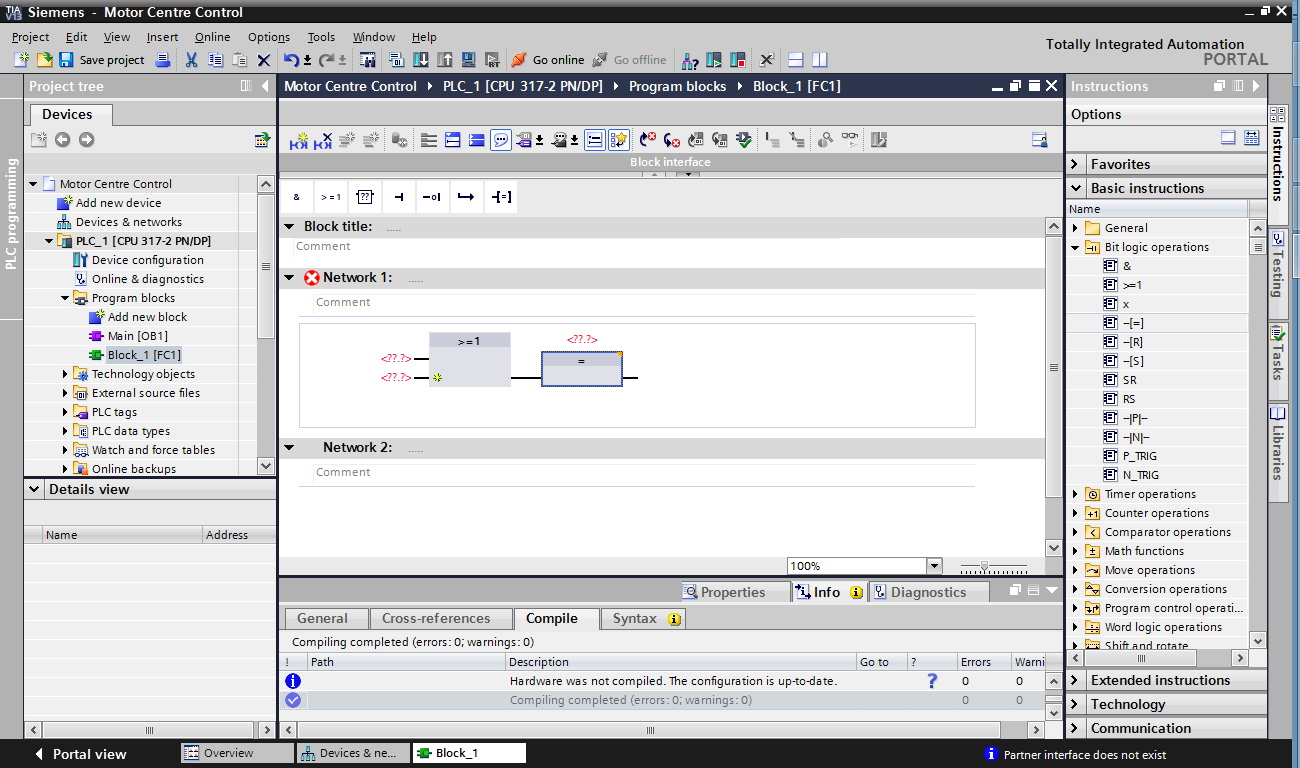The width and height of the screenshot is (1300, 768).
Task: Open the Edit menu
Action: (76, 37)
